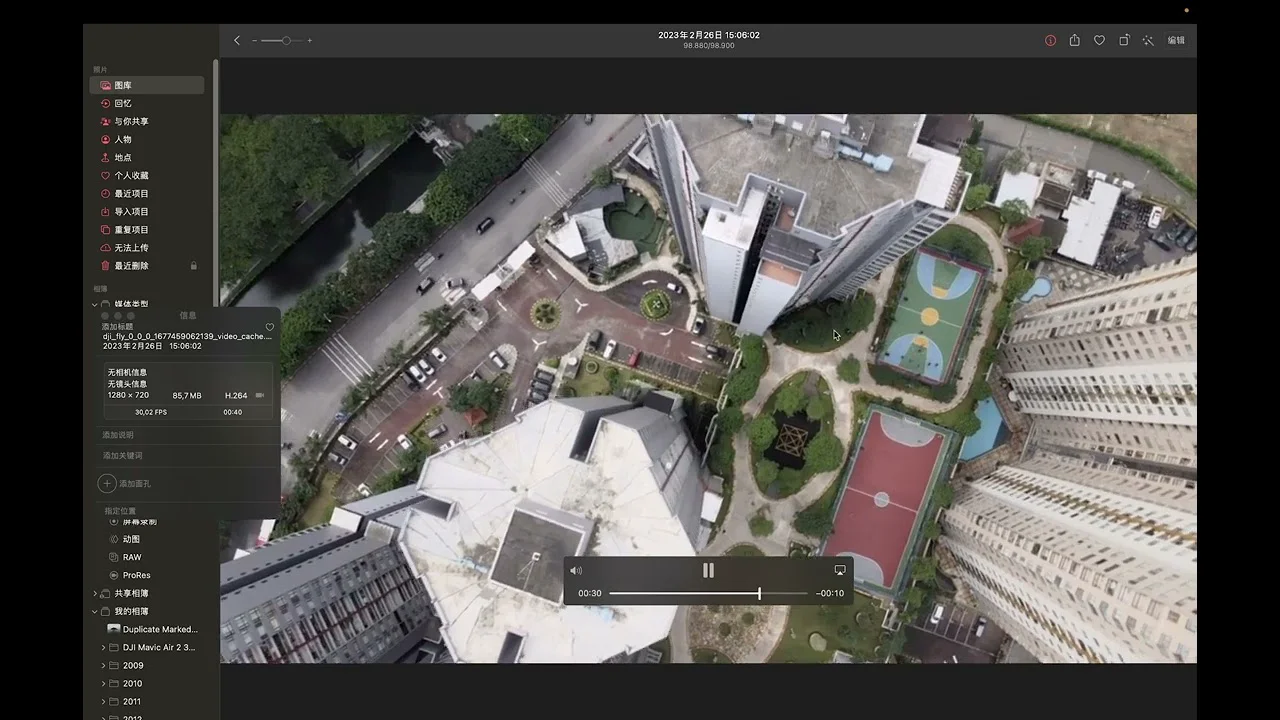This screenshot has height=720, width=1280.
Task: Toggle favorite heart in top toolbar
Action: coord(1099,41)
